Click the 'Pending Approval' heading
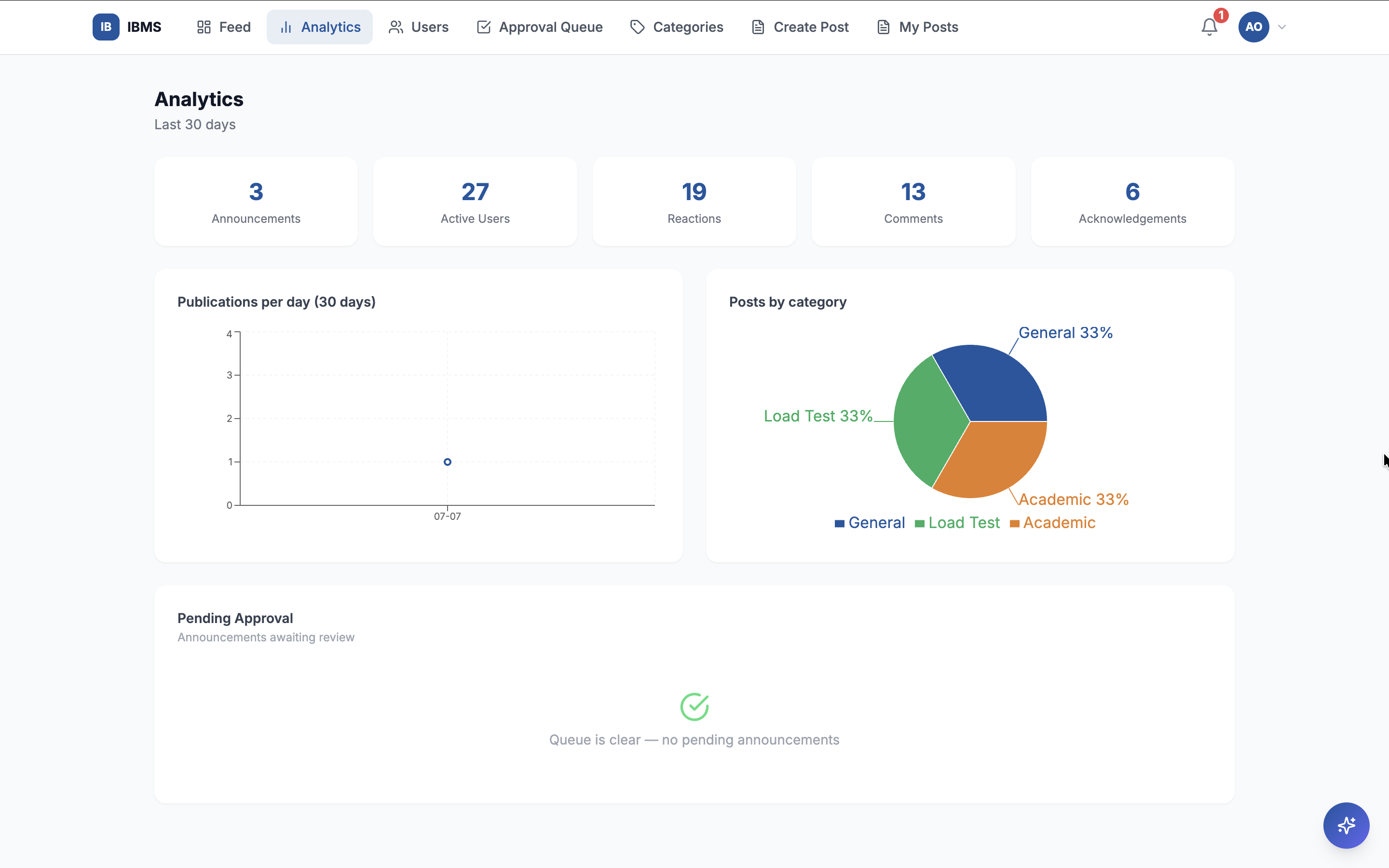Image resolution: width=1389 pixels, height=868 pixels. click(x=235, y=618)
